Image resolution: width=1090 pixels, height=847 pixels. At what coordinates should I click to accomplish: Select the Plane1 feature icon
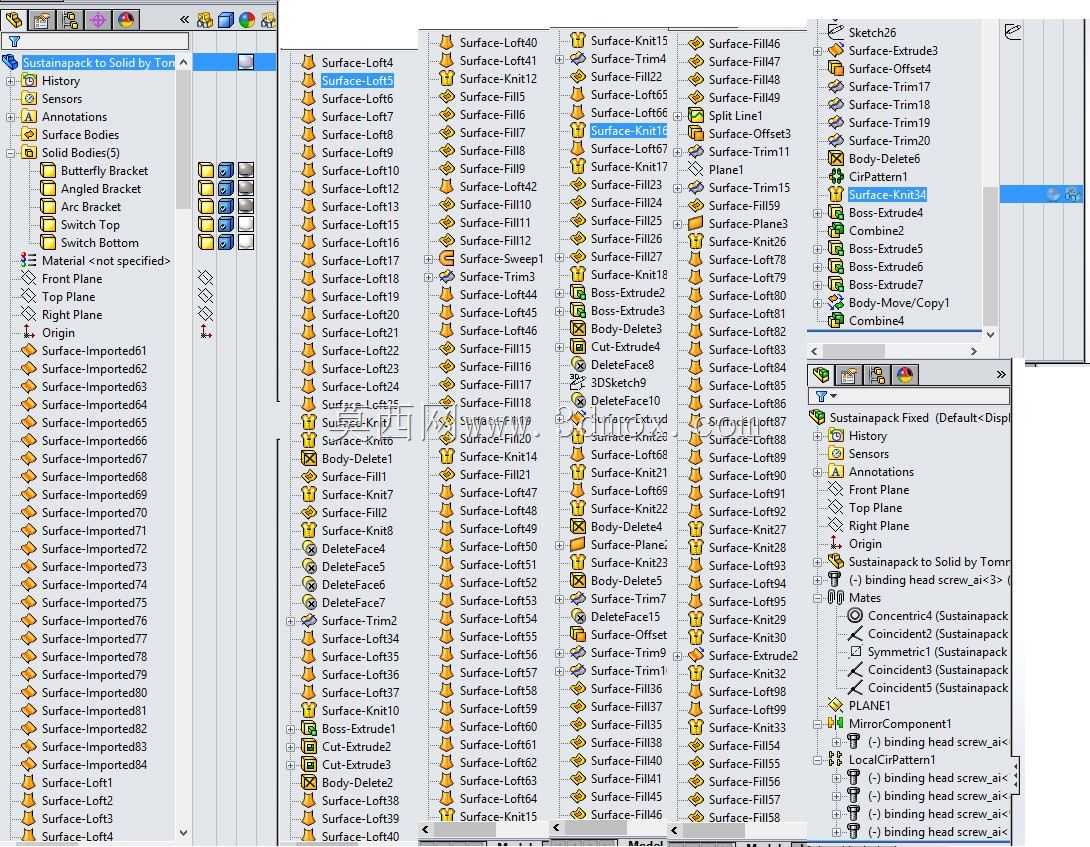click(696, 169)
